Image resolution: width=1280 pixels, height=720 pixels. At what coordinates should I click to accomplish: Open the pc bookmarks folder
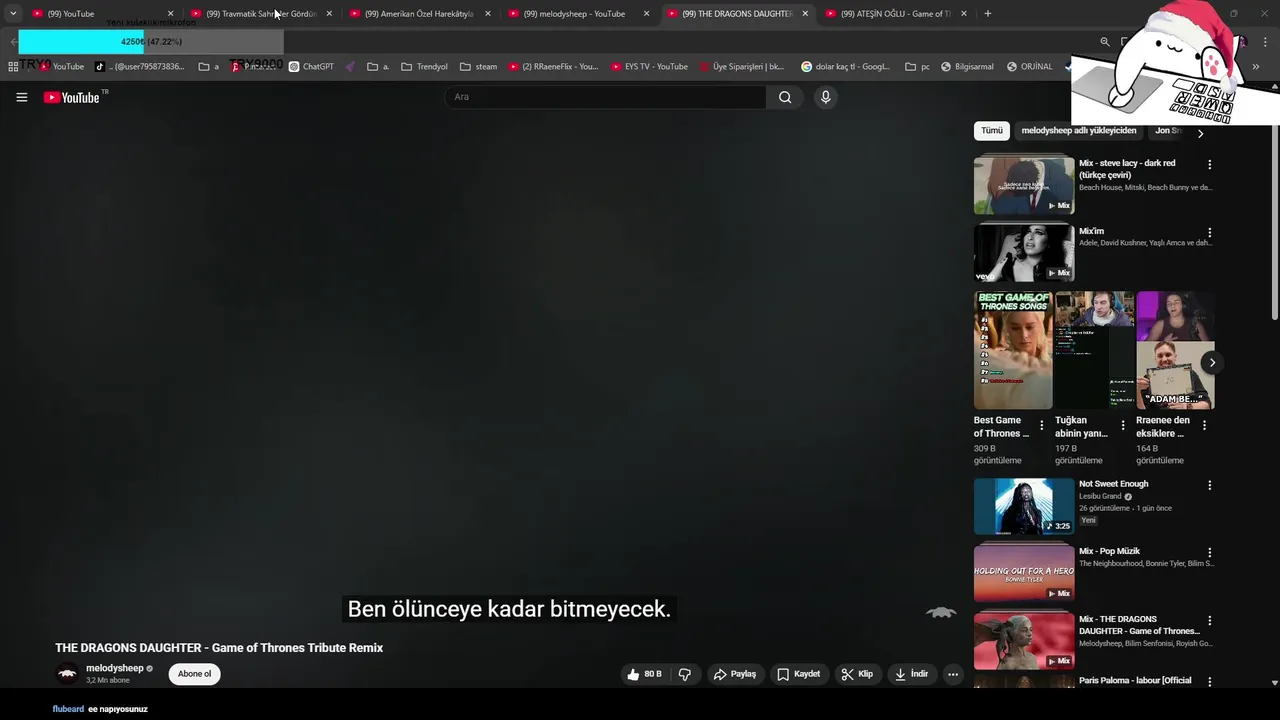(917, 67)
